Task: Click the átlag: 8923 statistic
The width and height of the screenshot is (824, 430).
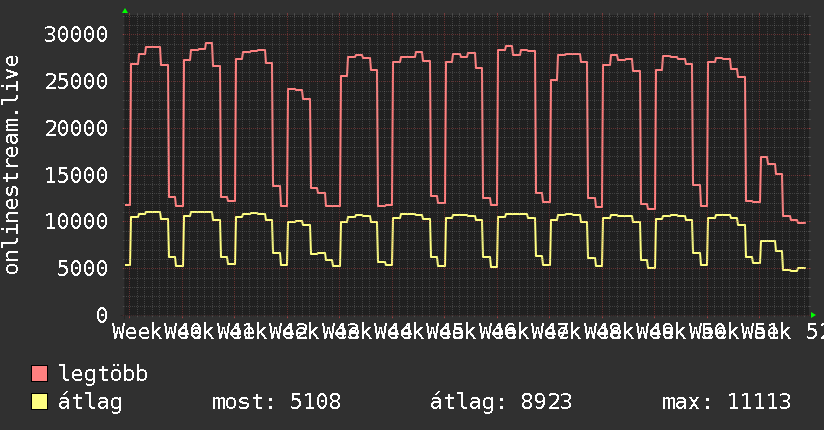Action: click(x=501, y=402)
